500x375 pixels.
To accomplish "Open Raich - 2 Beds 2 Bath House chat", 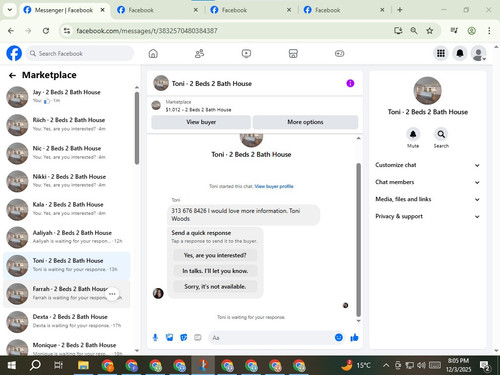I will (67, 125).
